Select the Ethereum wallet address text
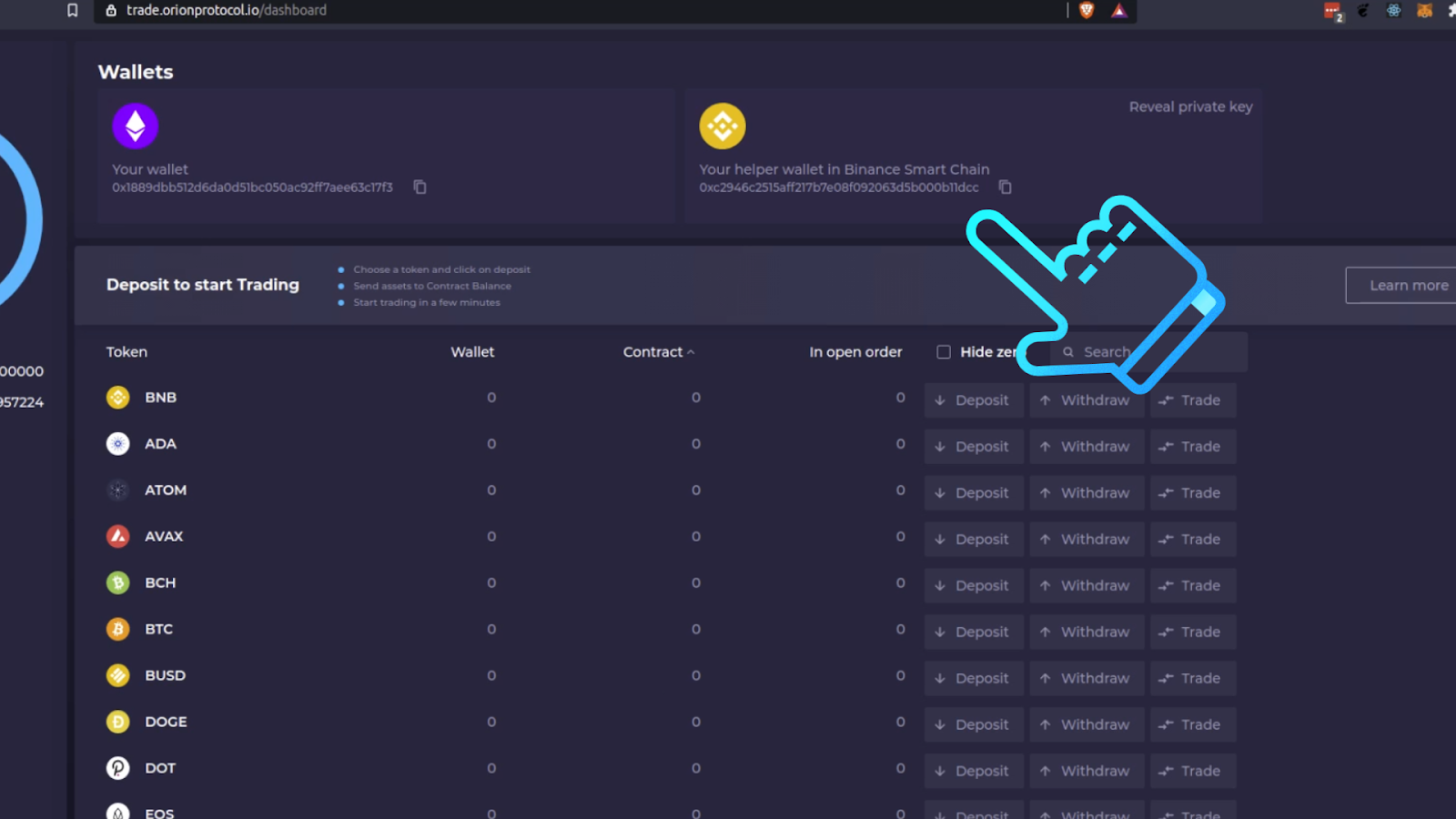This screenshot has height=819, width=1456. 252,187
